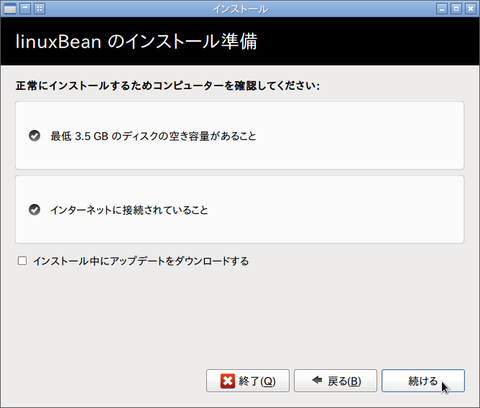This screenshot has width=480, height=408.
Task: Maximize the installer window
Action: click(456, 9)
